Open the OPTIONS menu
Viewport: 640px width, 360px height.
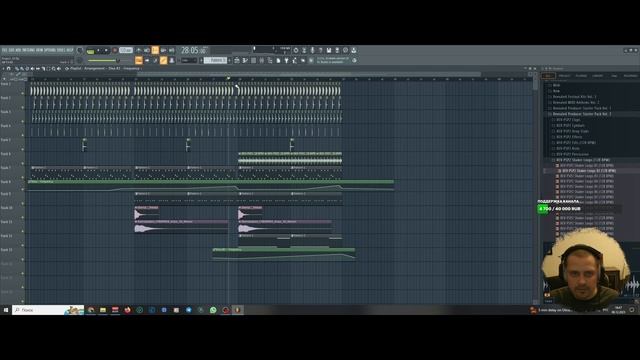(x=50, y=50)
